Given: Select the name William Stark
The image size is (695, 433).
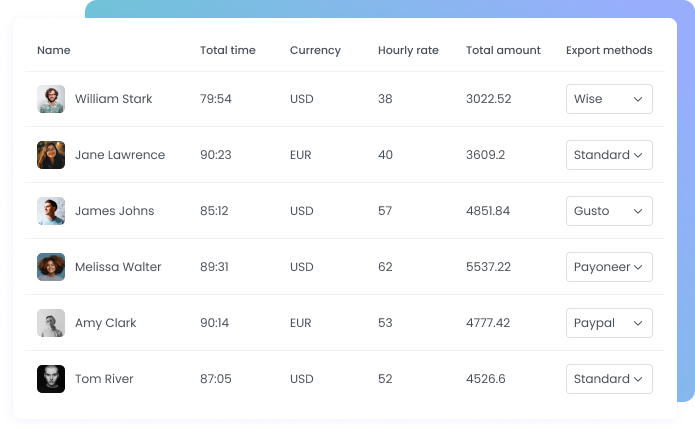Looking at the screenshot, I should coord(113,99).
